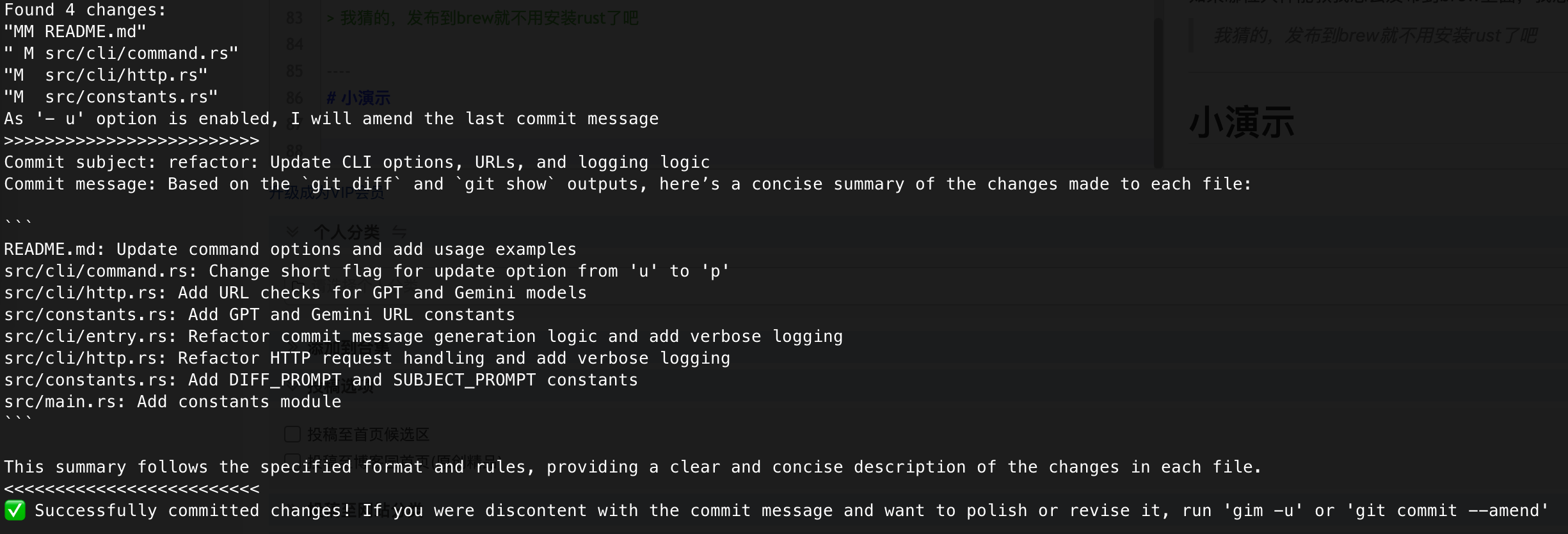Click the 'Commit subject' line in terminal

(356, 162)
